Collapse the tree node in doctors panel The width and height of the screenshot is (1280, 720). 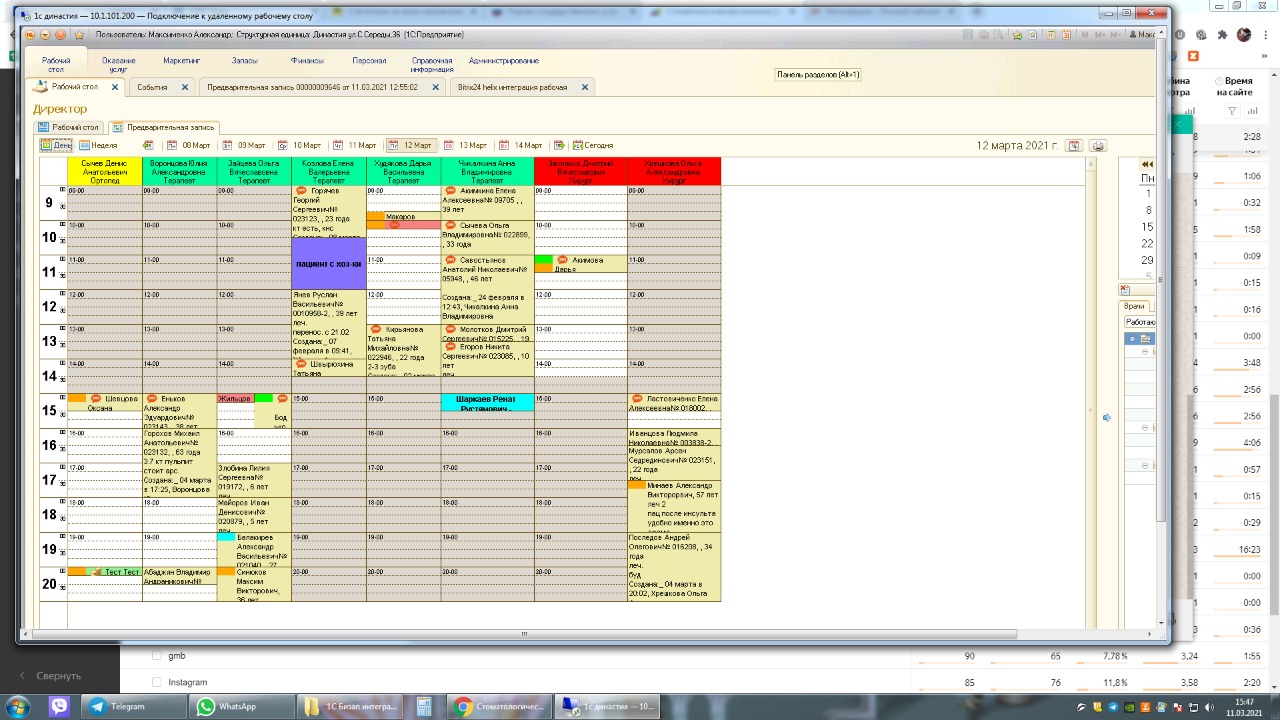(1132, 339)
